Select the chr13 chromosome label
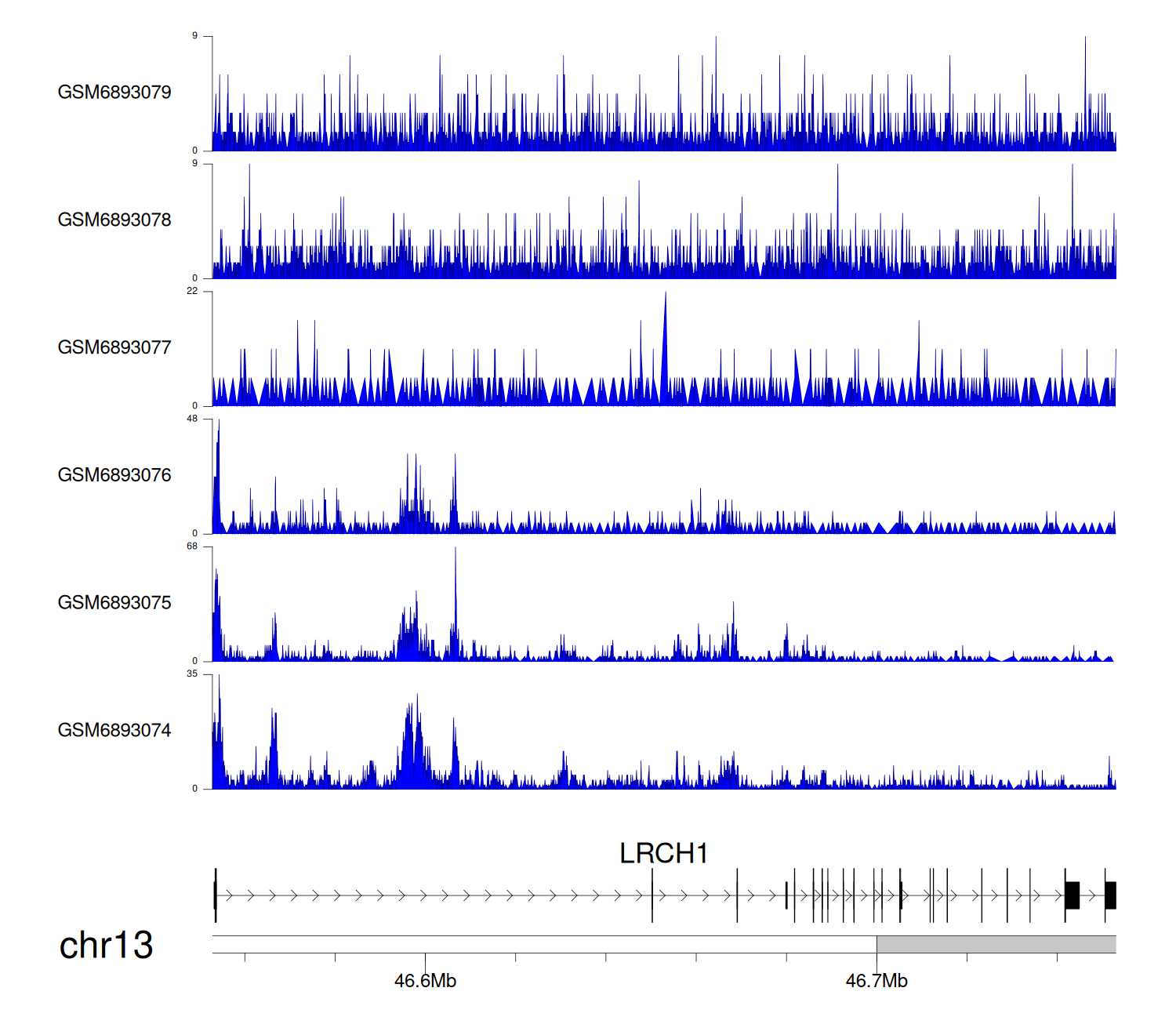Viewport: 1176px width, 1035px height. [x=106, y=945]
